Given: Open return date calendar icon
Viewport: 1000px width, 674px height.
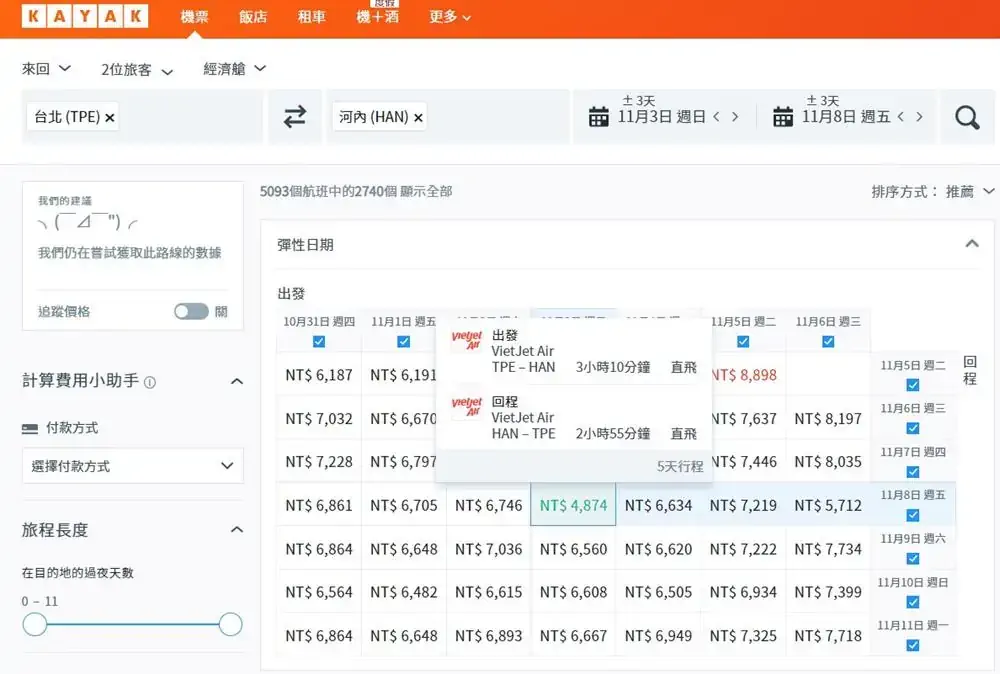Looking at the screenshot, I should pyautogui.click(x=783, y=117).
